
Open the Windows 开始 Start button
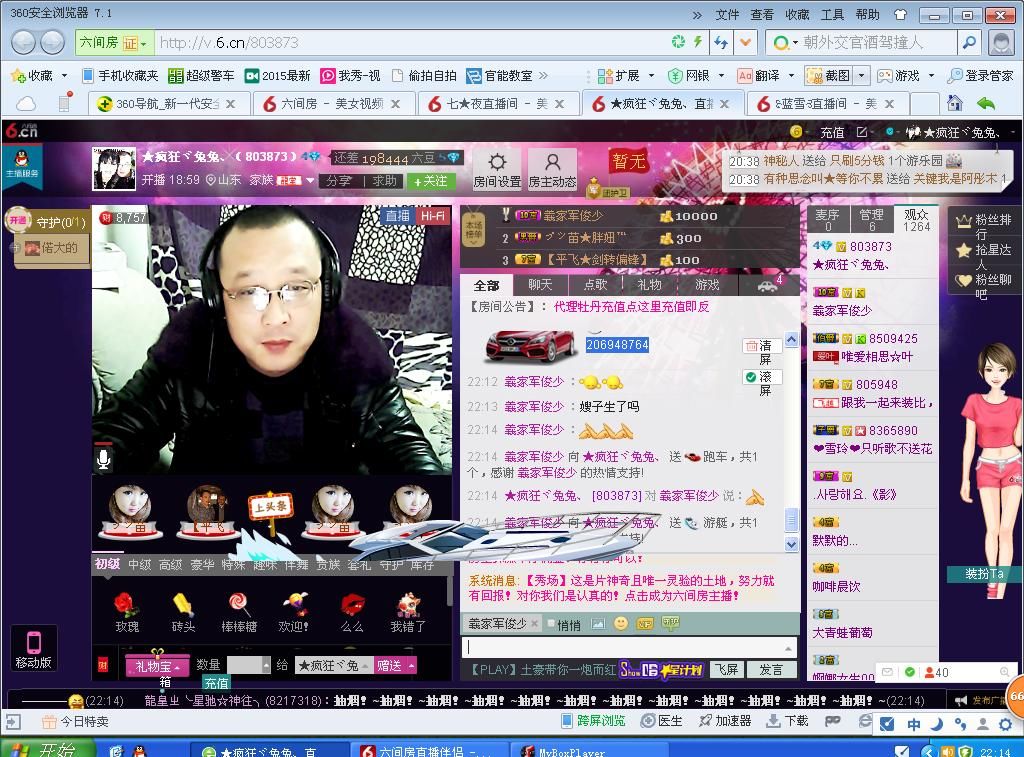click(48, 749)
